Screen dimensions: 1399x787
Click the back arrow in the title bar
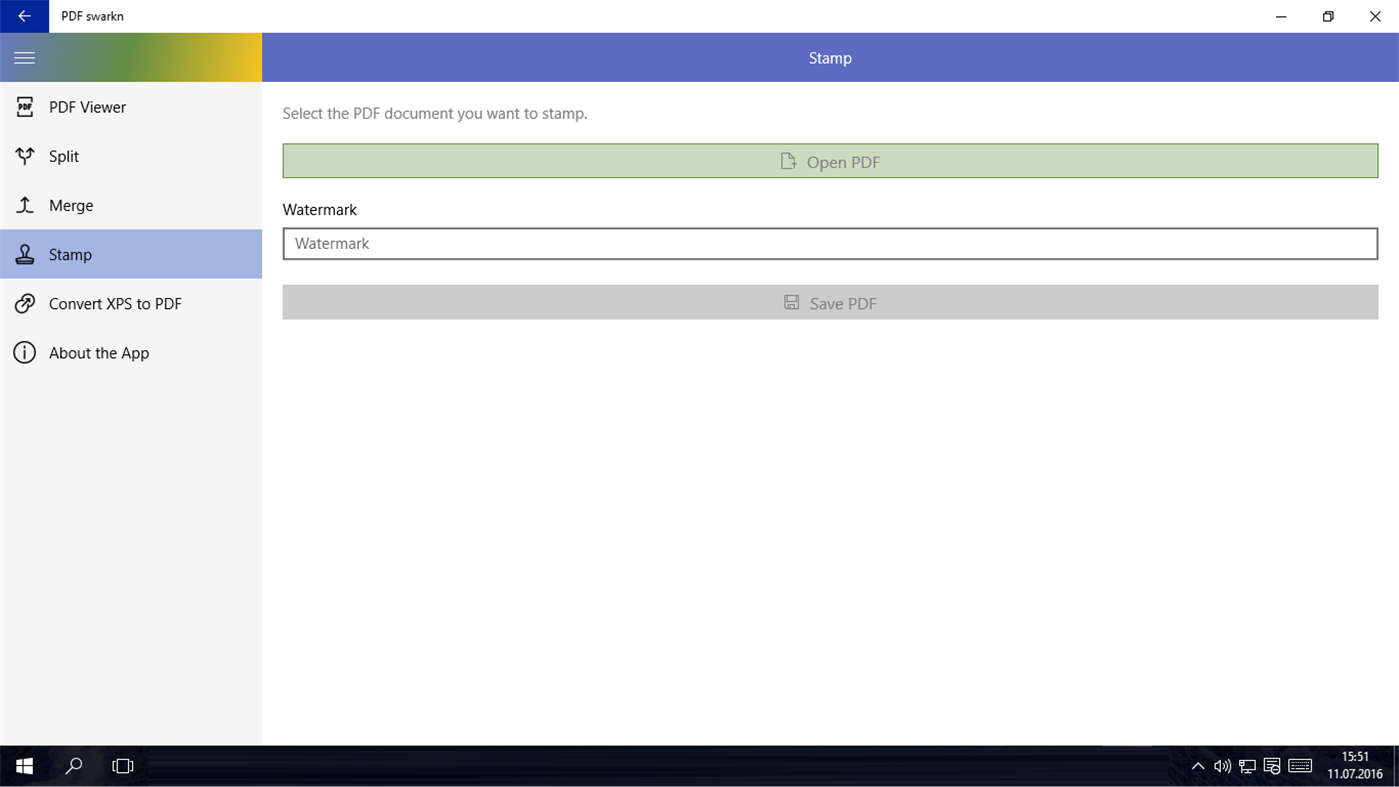(24, 16)
